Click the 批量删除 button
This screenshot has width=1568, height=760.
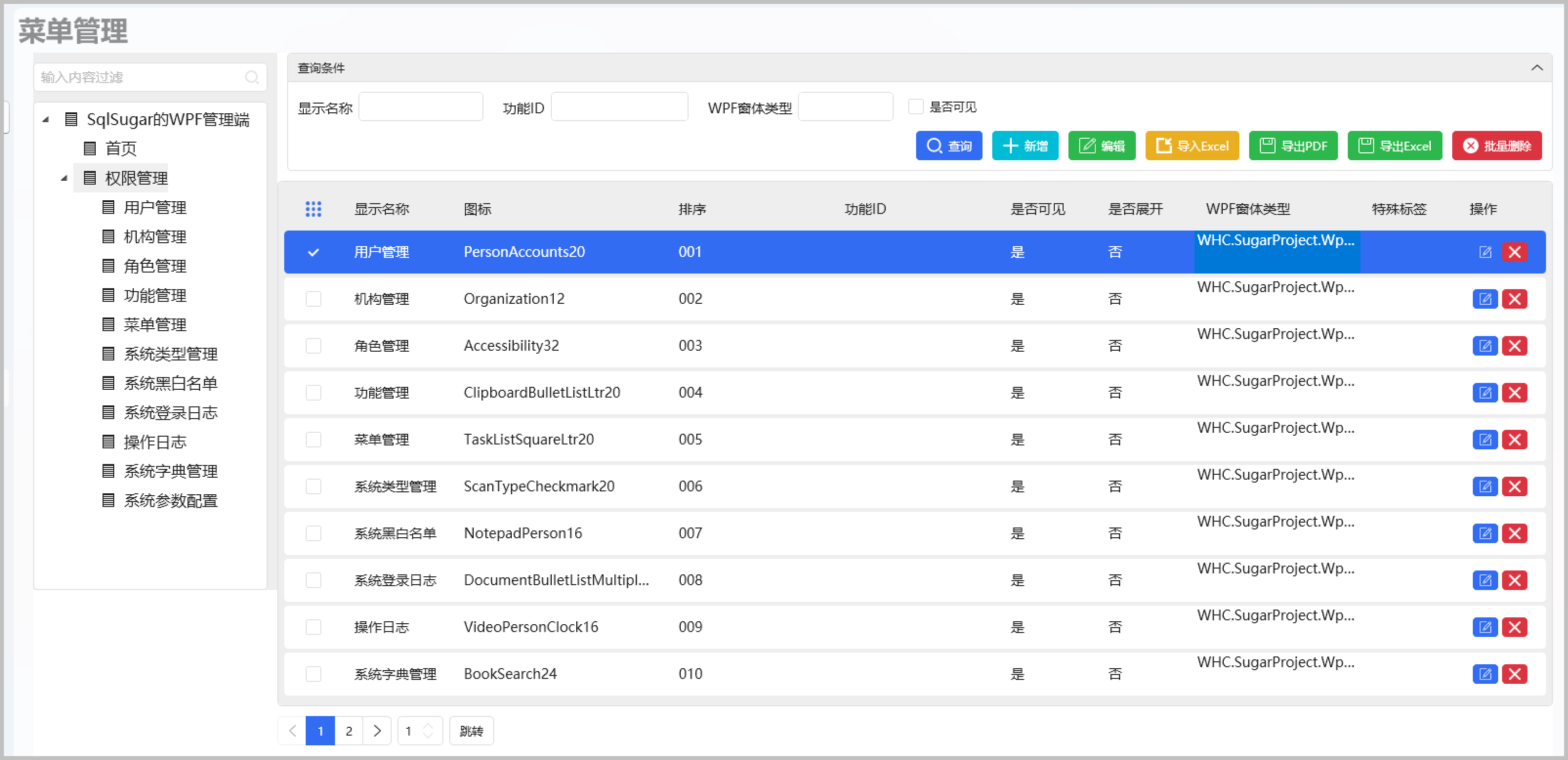1496,146
